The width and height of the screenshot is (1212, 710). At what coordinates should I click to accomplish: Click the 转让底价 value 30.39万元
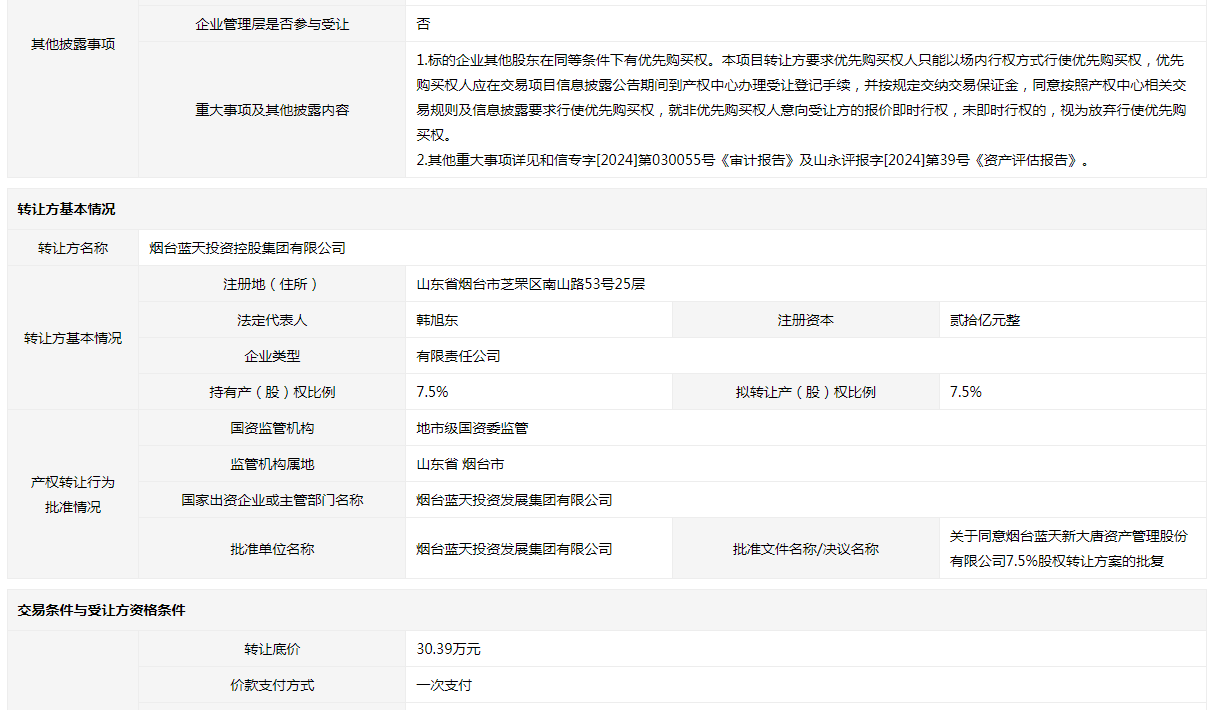pyautogui.click(x=449, y=649)
